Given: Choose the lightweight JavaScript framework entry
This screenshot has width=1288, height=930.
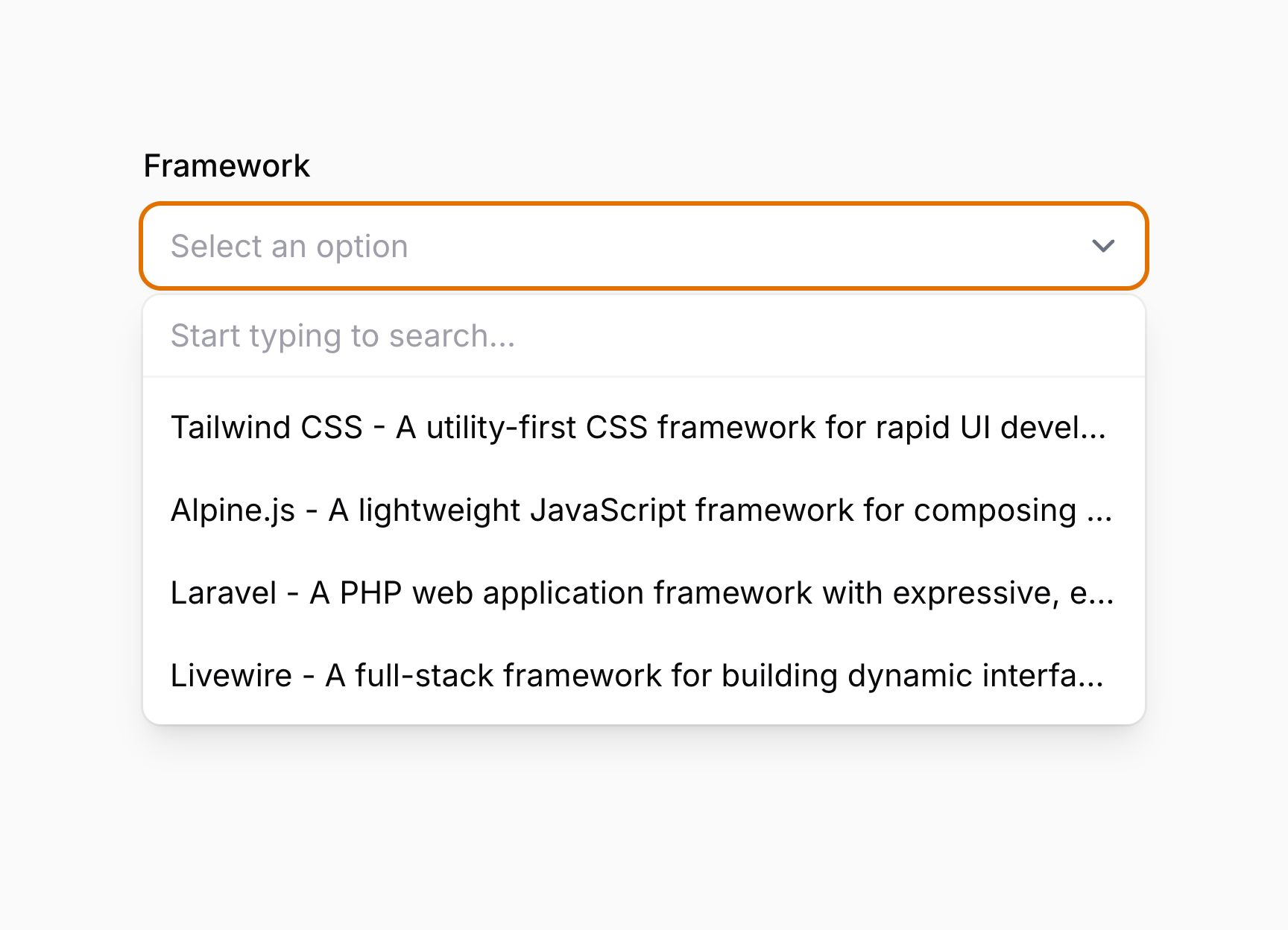Looking at the screenshot, I should pyautogui.click(x=644, y=510).
